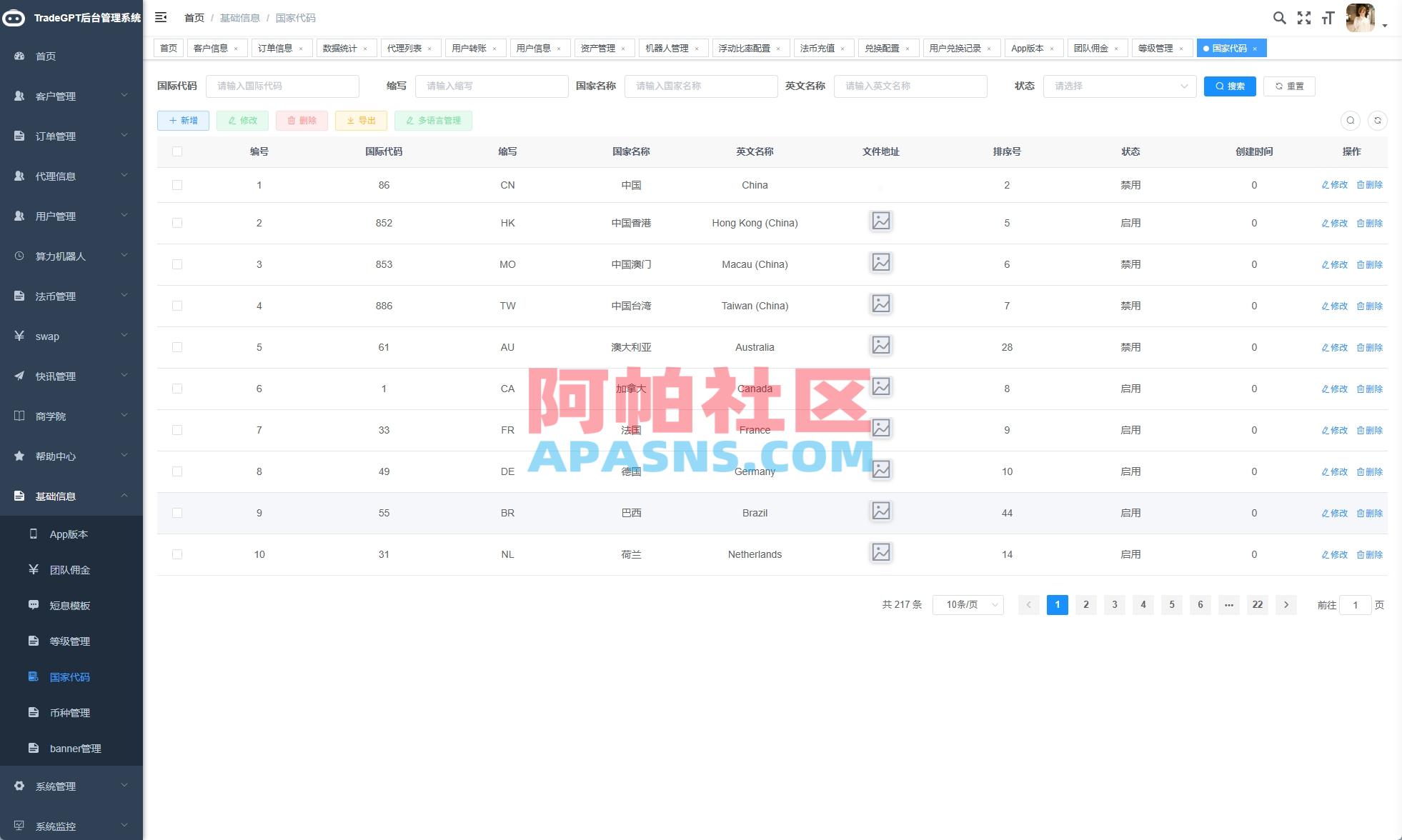Click the 新增 button to add a record
The width and height of the screenshot is (1402, 840).
tap(183, 120)
